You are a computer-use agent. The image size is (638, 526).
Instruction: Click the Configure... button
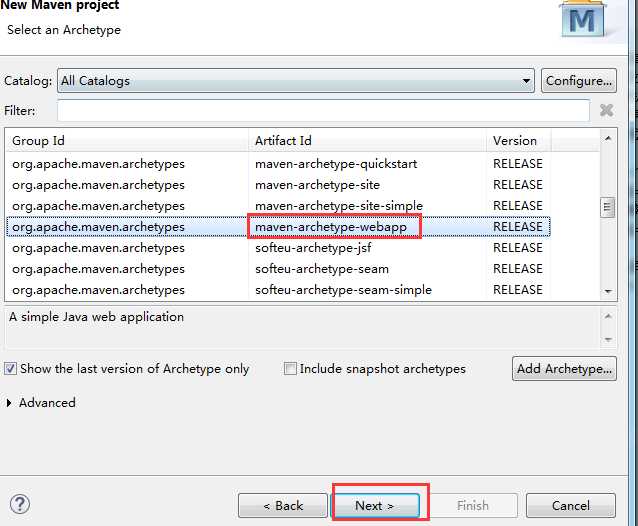coord(579,81)
